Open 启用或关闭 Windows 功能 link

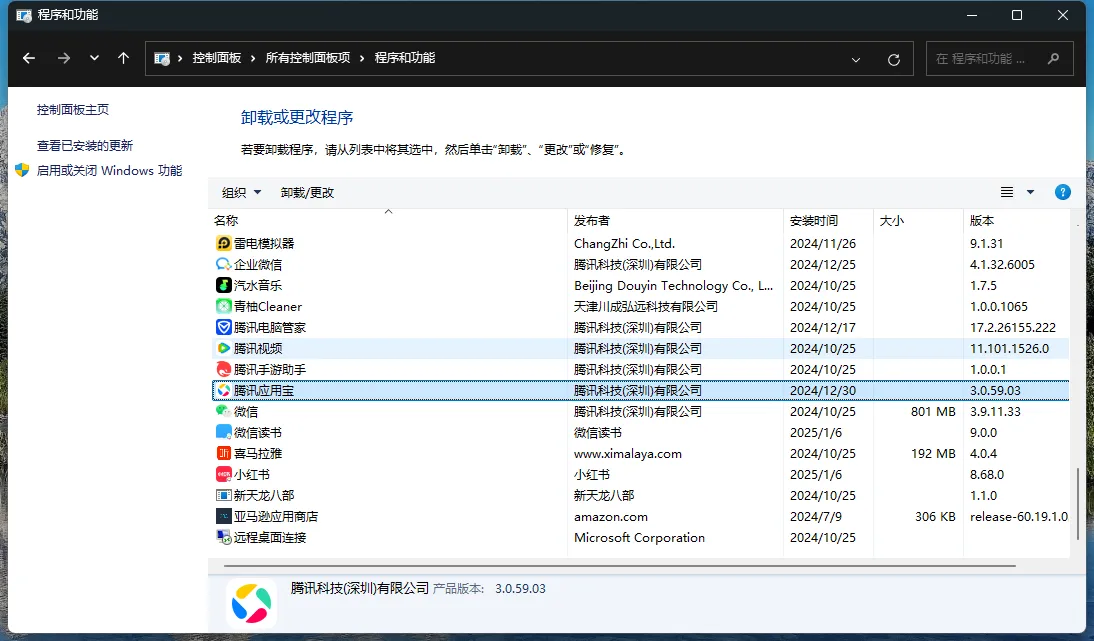(110, 171)
